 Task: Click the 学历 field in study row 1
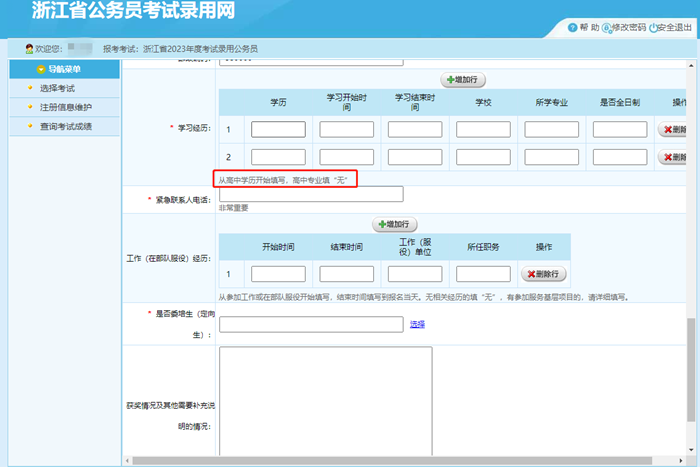point(278,130)
